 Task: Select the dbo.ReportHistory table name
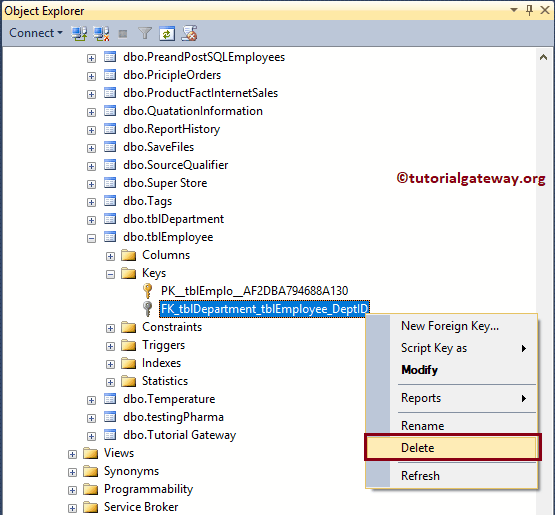coord(171,129)
